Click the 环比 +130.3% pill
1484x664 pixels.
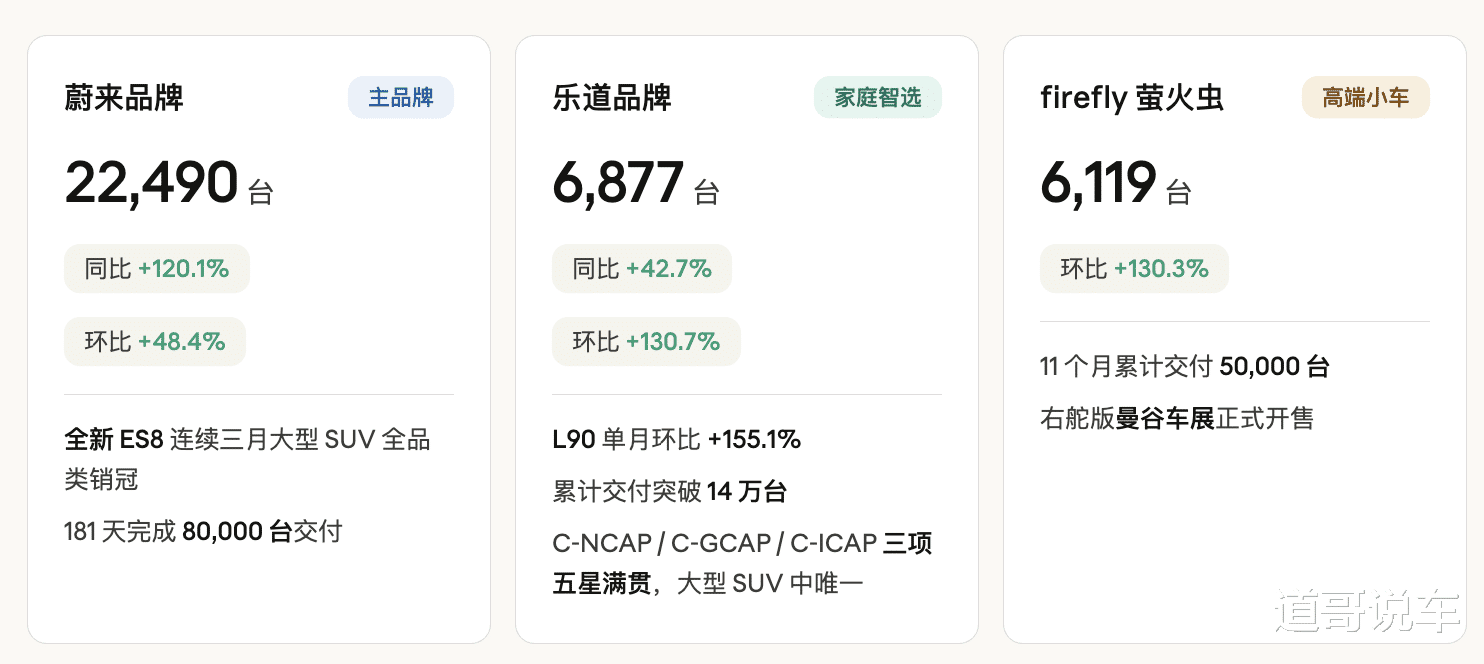tap(1134, 269)
